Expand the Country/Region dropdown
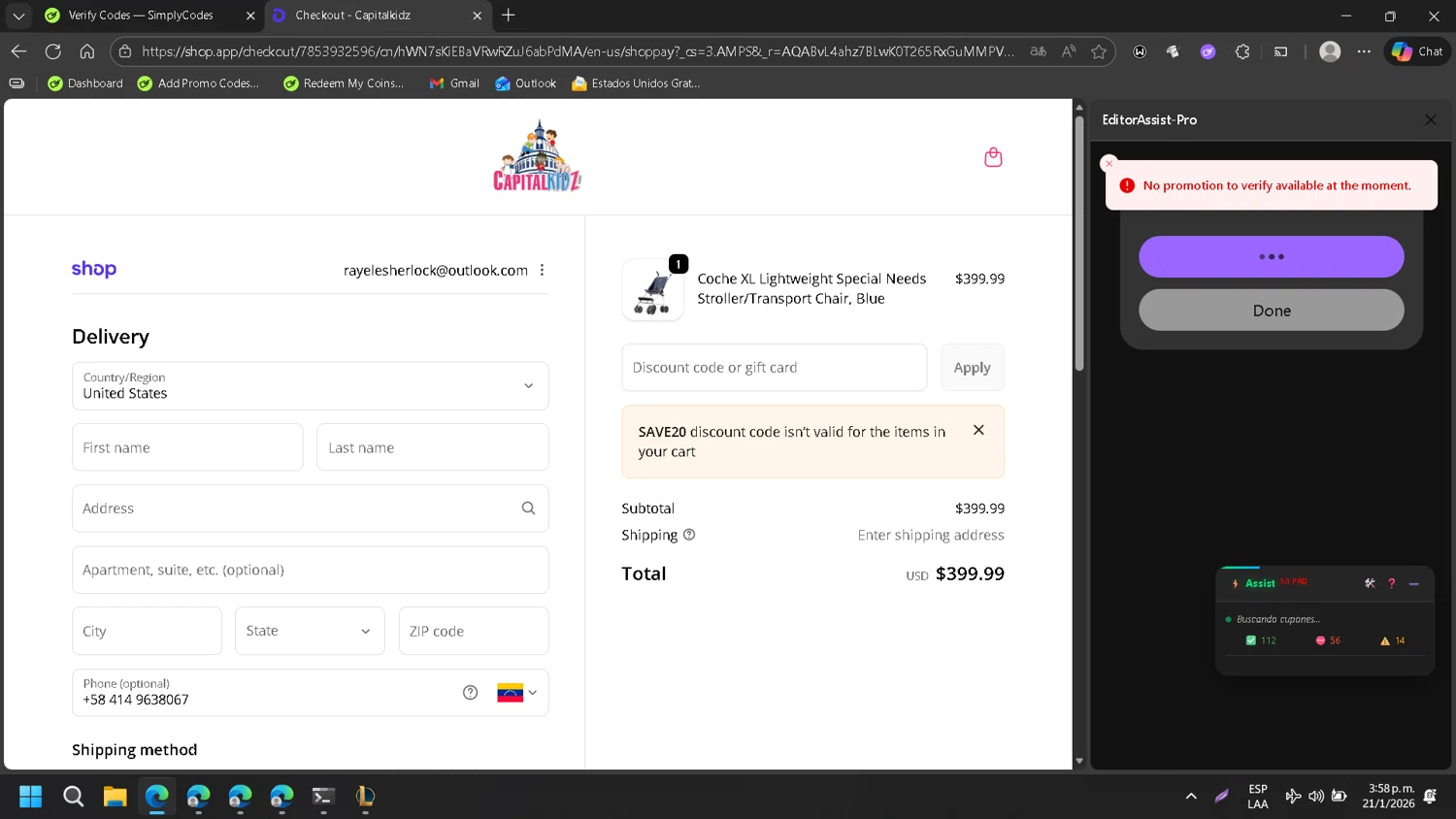Viewport: 1456px width, 819px height. (x=311, y=386)
